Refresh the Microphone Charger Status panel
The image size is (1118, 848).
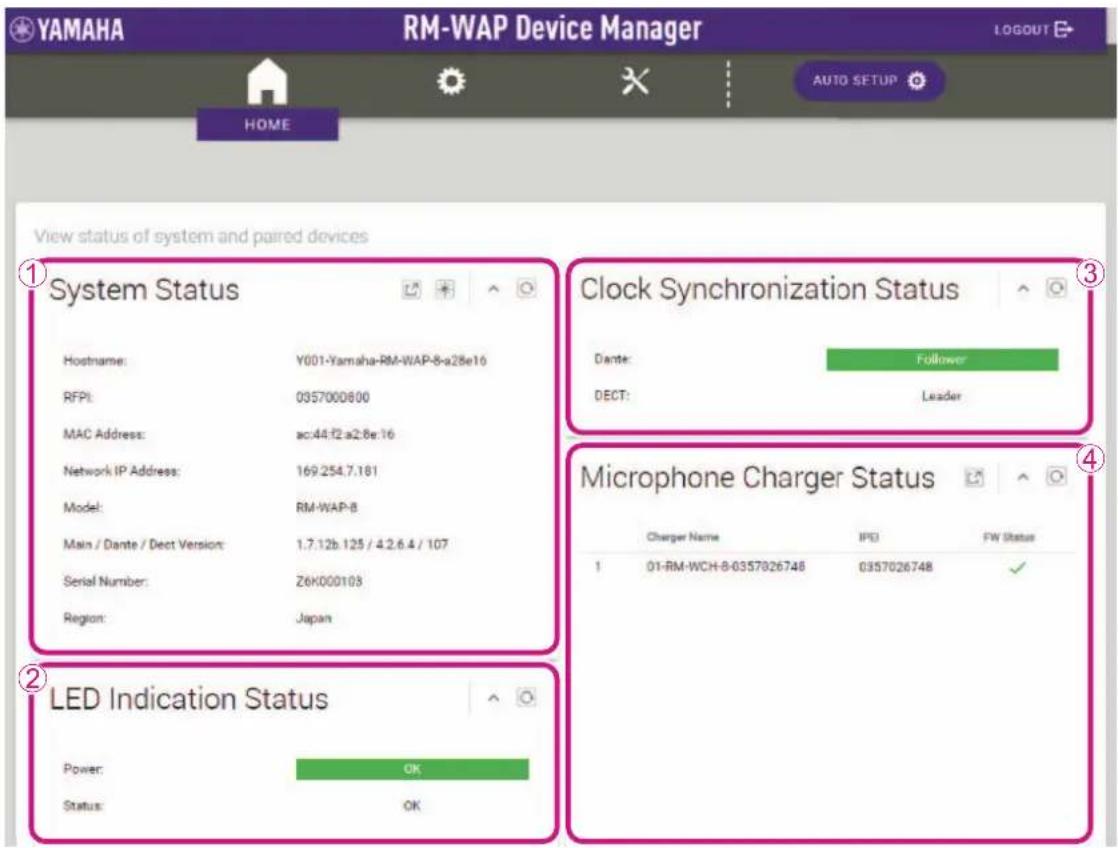coord(1056,477)
